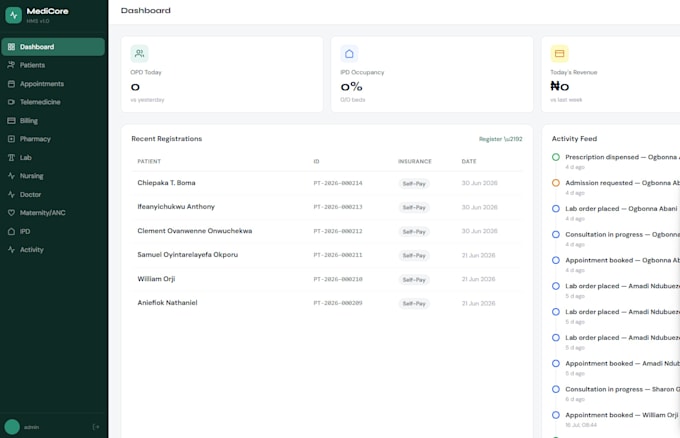
Task: Click the OPD Today people icon
Action: coord(139,54)
